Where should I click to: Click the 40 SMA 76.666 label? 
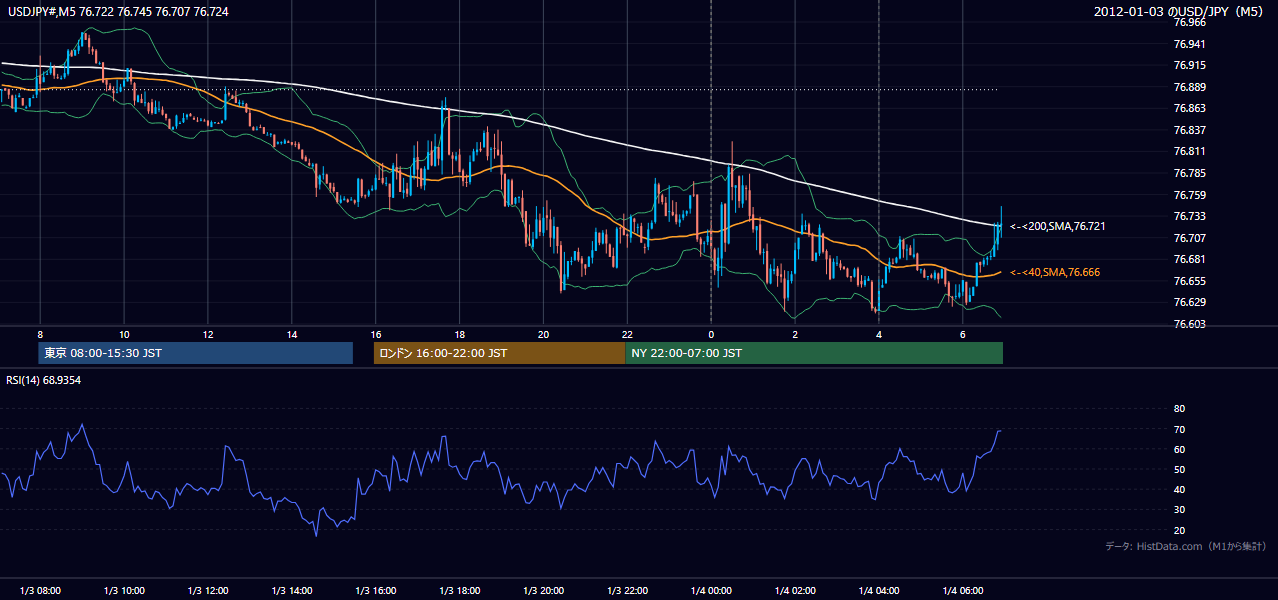[1057, 272]
